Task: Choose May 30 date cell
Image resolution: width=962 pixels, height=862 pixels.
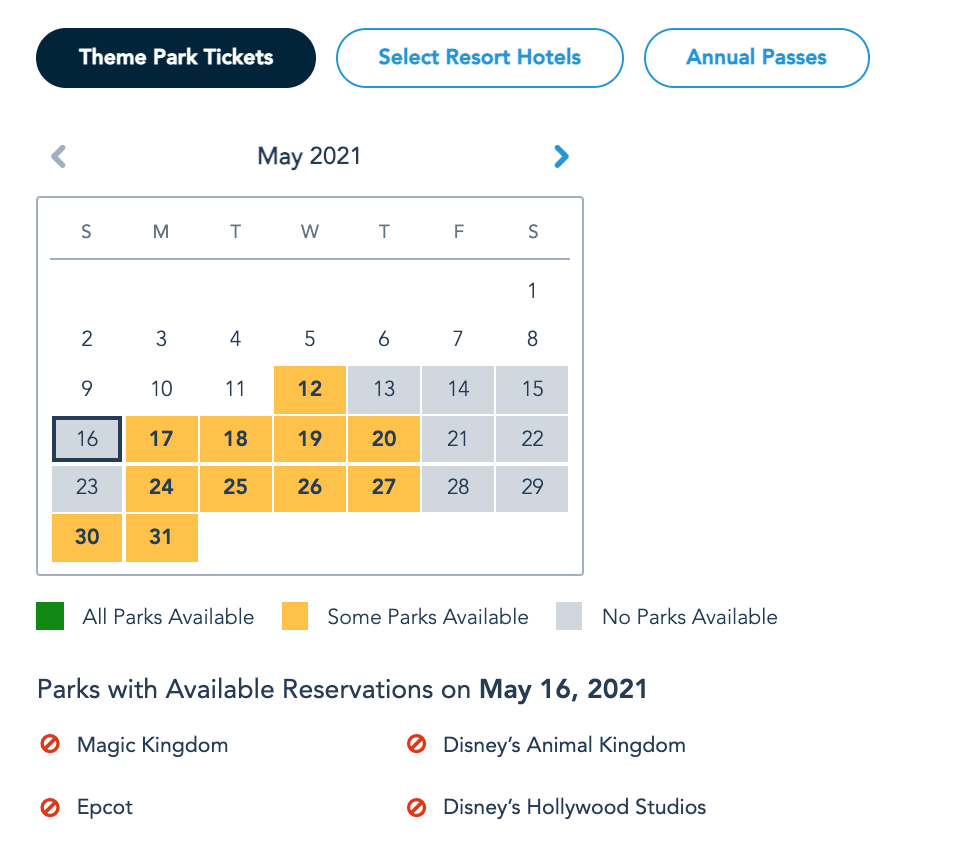Action: 87,537
